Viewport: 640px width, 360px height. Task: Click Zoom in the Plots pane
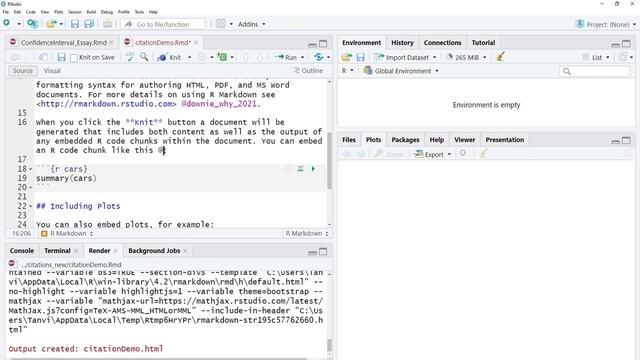pos(389,154)
